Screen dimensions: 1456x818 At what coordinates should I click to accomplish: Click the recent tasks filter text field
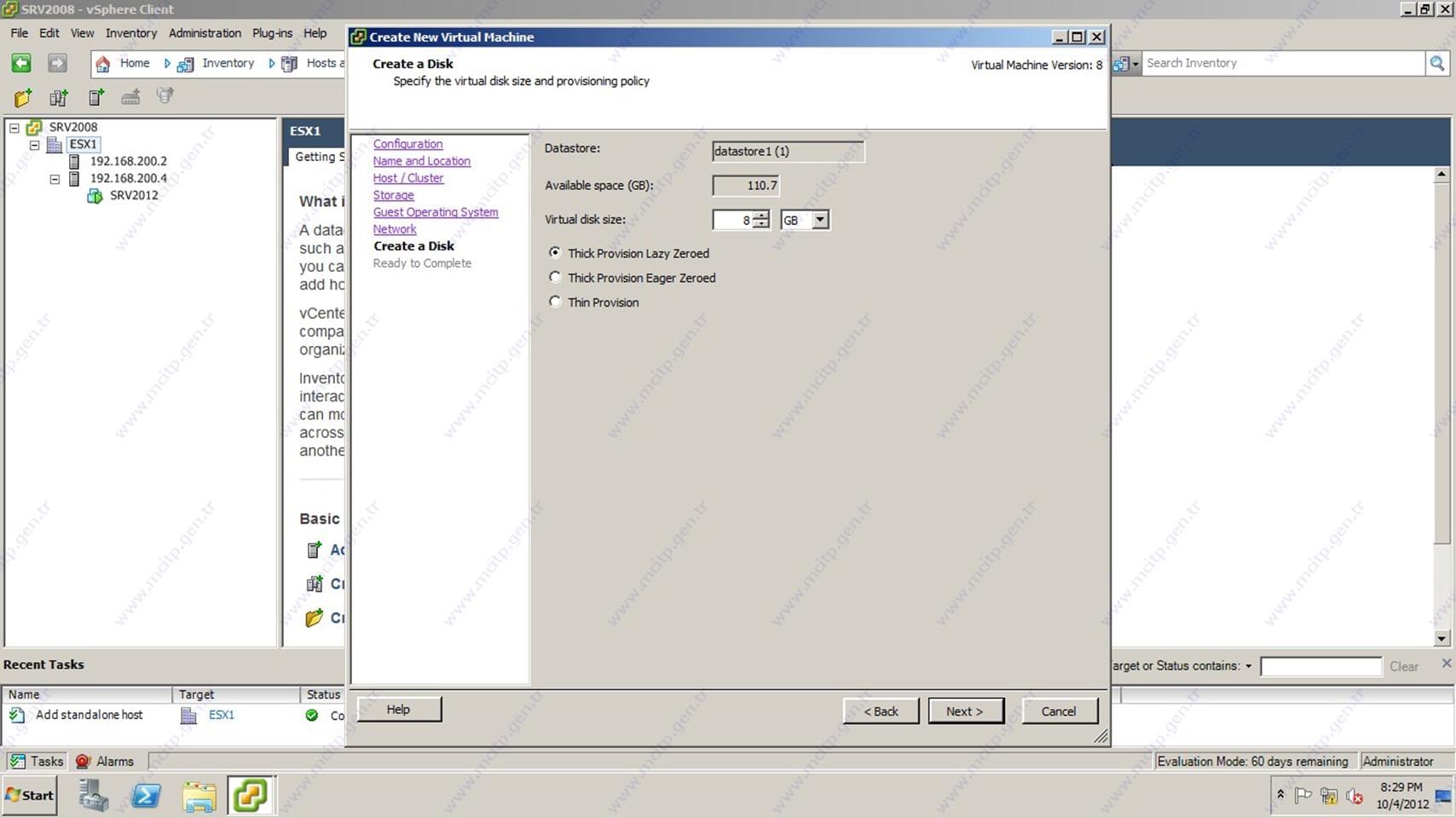click(1320, 666)
